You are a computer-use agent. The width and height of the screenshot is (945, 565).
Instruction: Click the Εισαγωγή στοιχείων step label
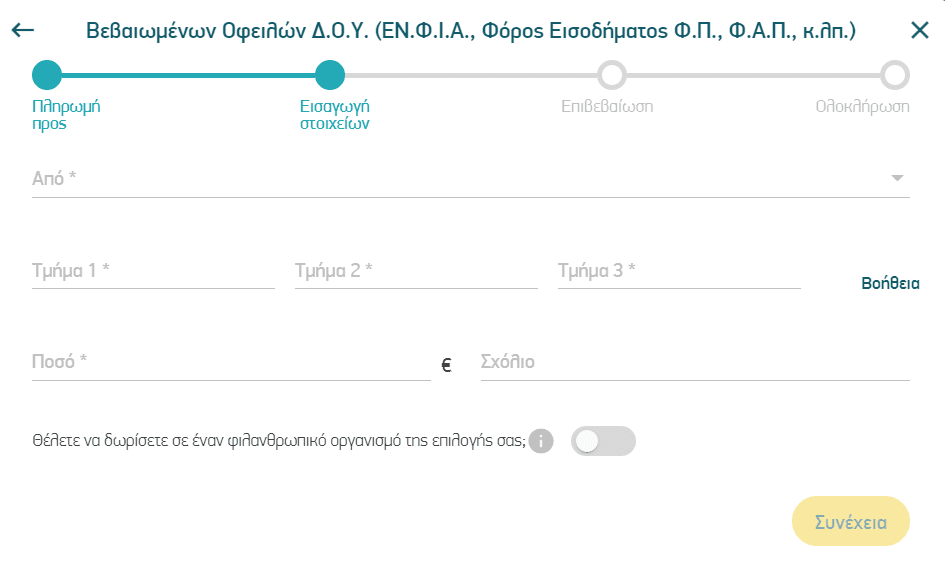[x=334, y=115]
